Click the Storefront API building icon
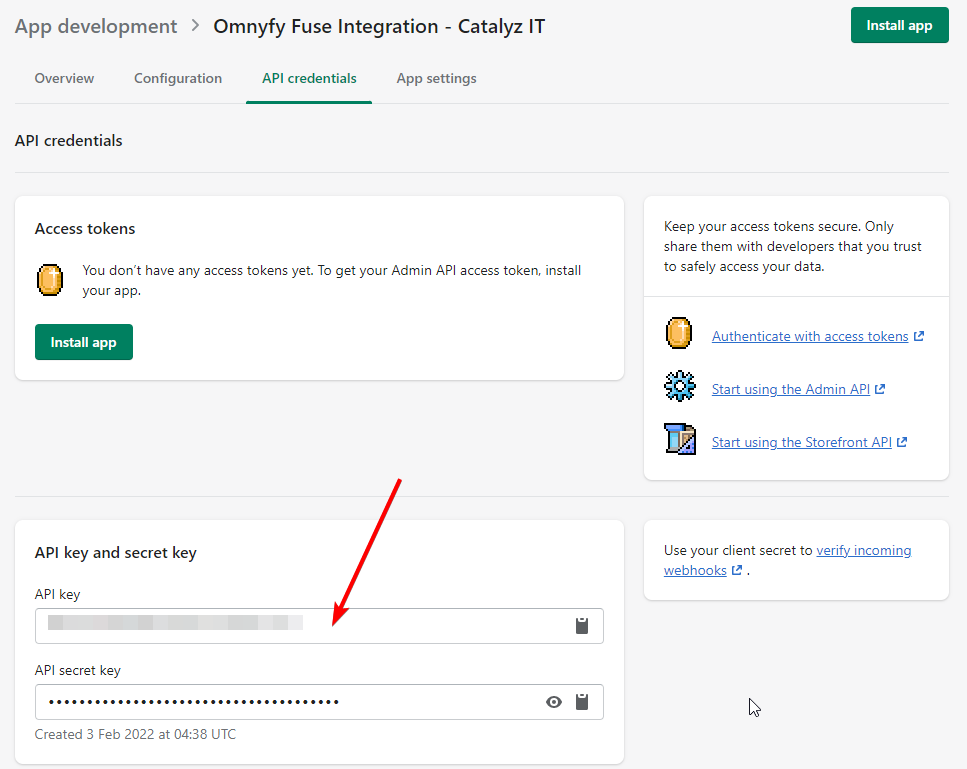Screen dimensions: 967x769 [x=680, y=439]
